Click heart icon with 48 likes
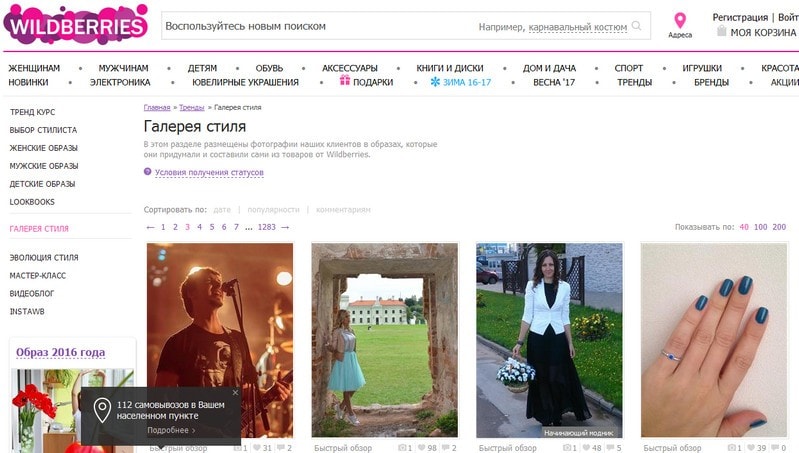799x453 pixels. 586,448
